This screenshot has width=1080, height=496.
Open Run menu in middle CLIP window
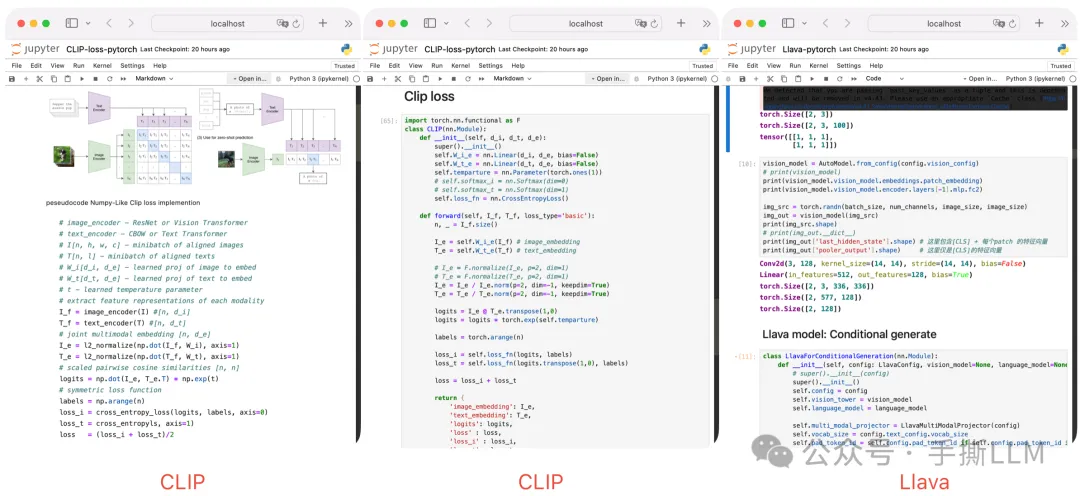437,65
